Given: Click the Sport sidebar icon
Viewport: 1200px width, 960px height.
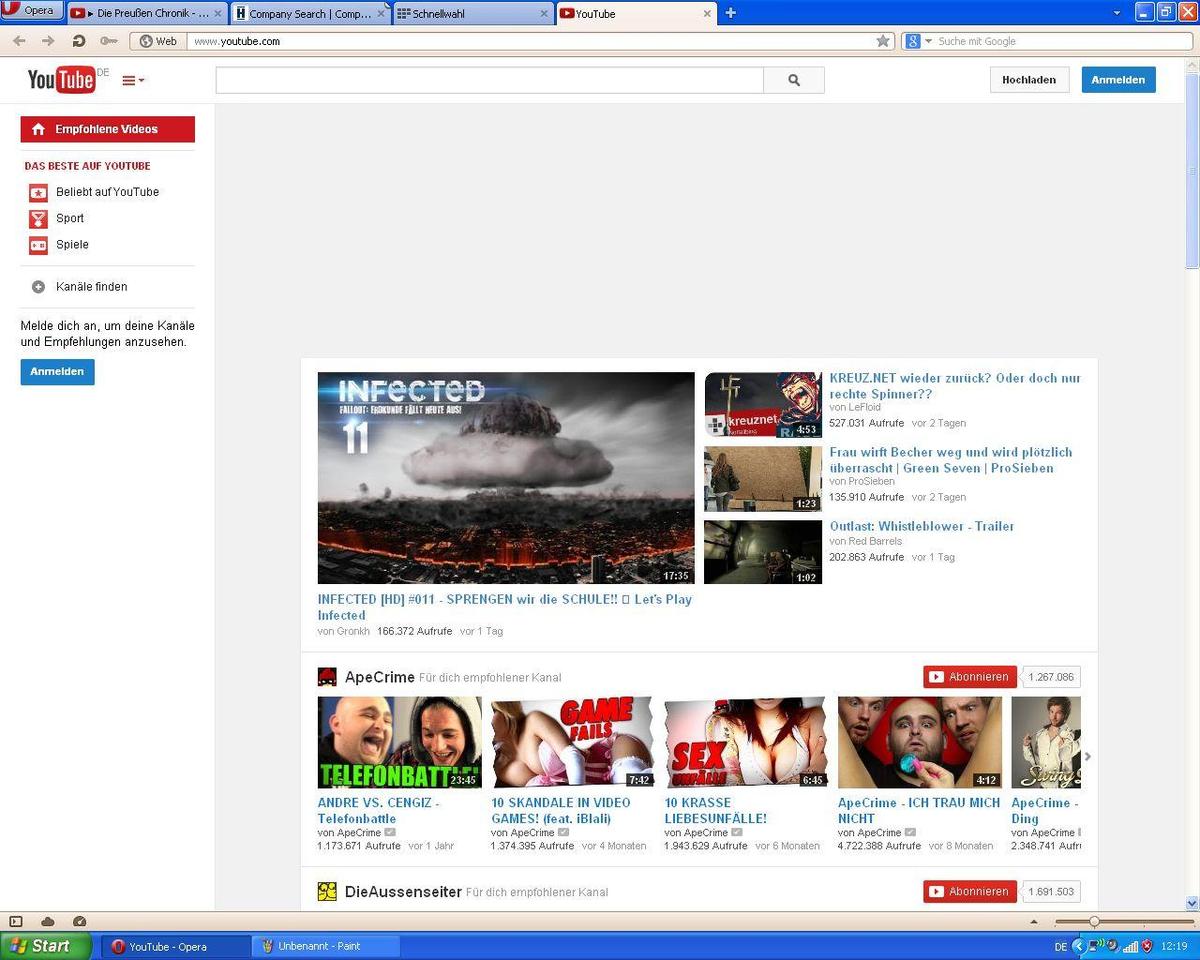Looking at the screenshot, I should click(x=38, y=218).
